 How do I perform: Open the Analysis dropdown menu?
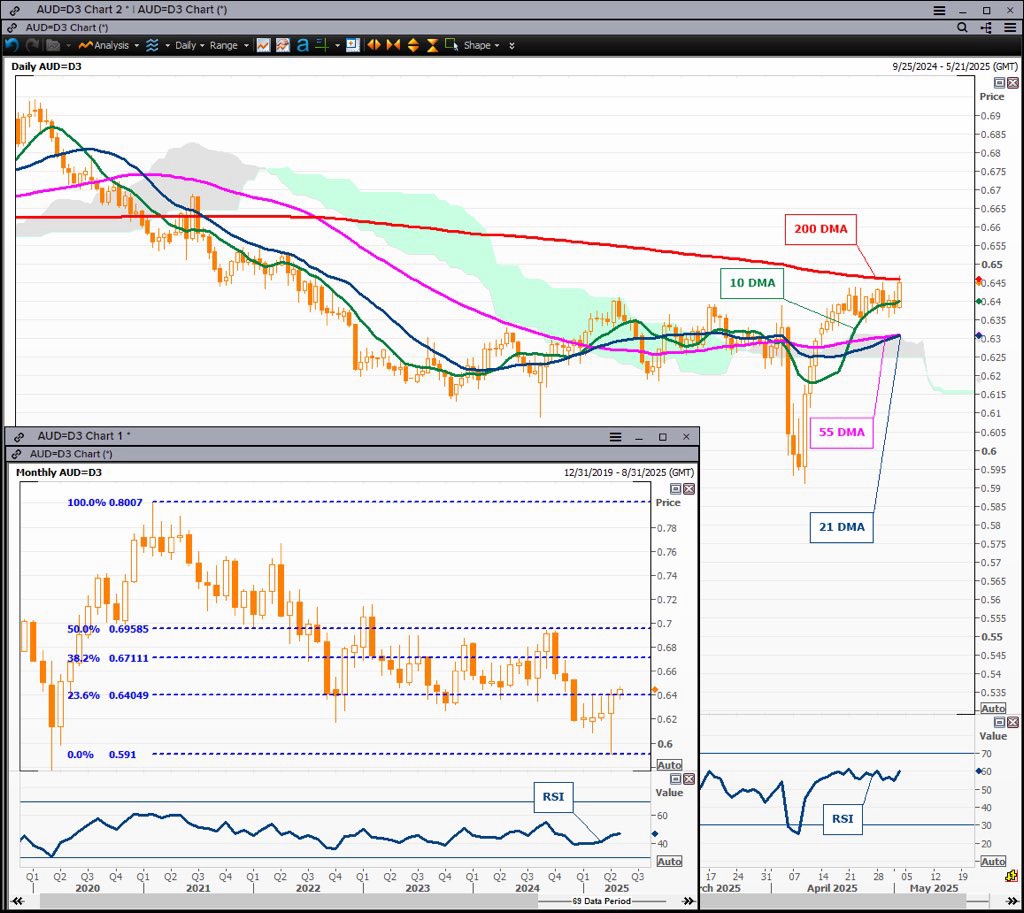point(111,45)
